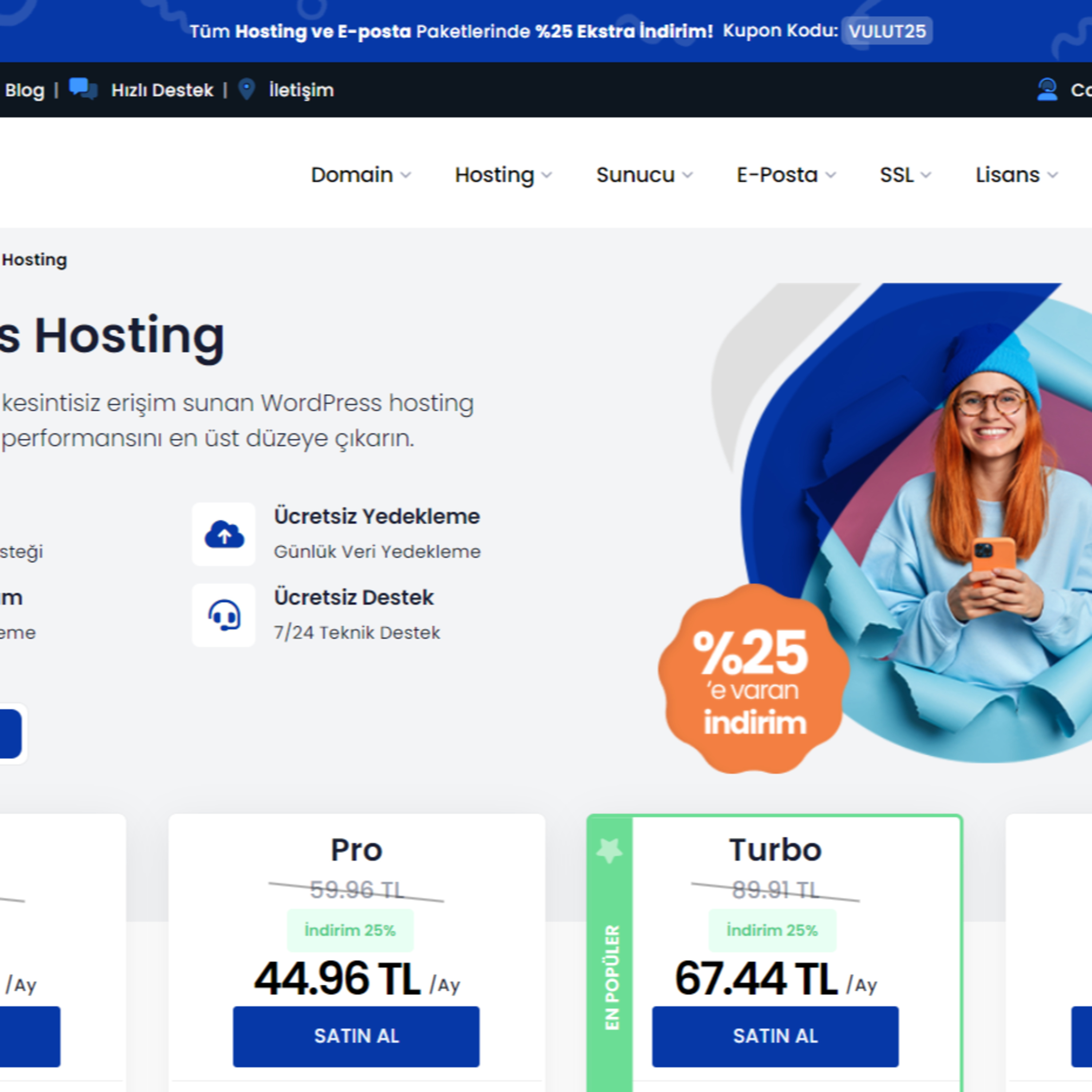Viewport: 1092px width, 1092px height.
Task: Expand the Domain dropdown chevron
Action: click(405, 175)
